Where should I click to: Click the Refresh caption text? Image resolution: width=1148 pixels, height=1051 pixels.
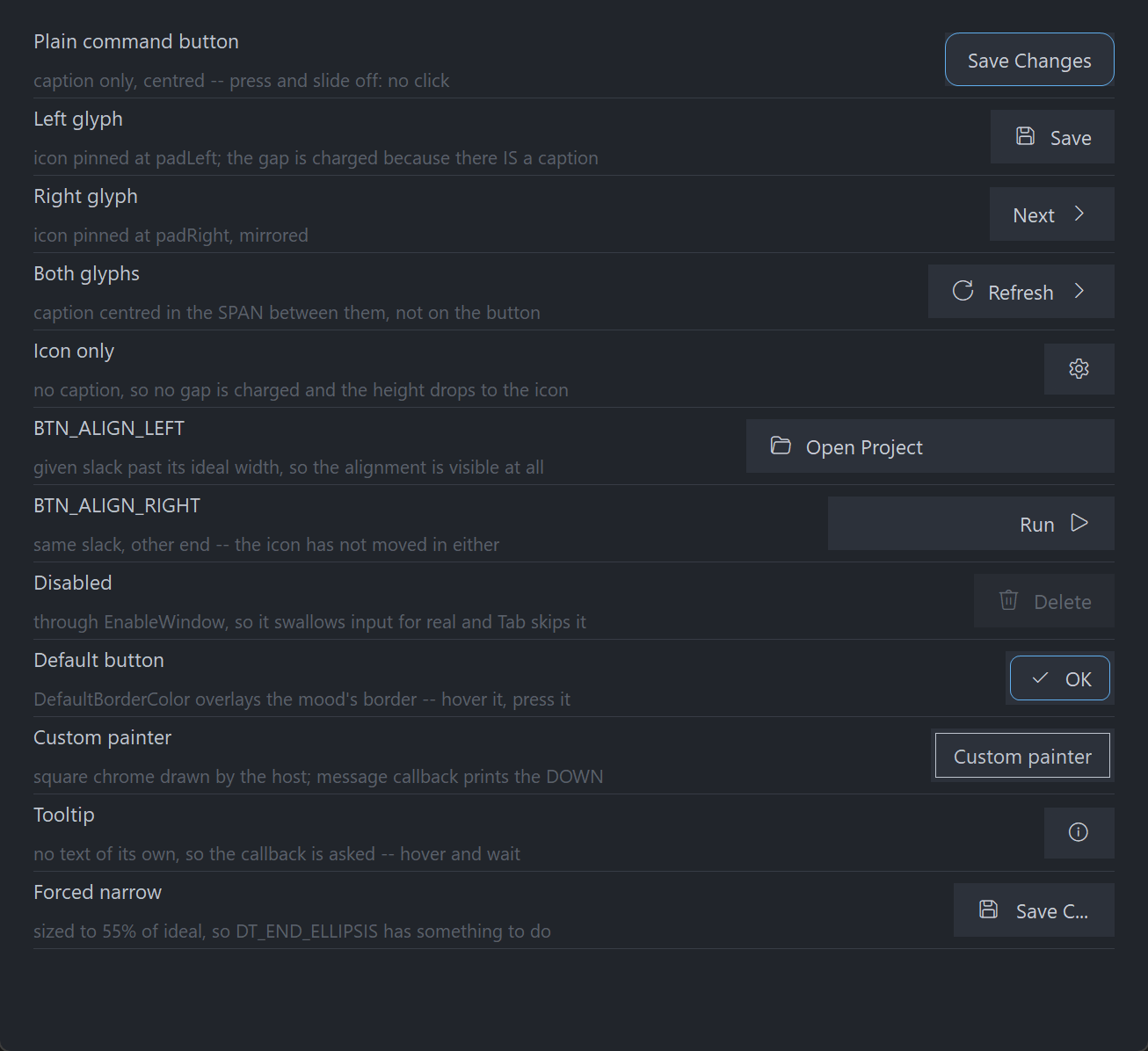pos(1021,293)
